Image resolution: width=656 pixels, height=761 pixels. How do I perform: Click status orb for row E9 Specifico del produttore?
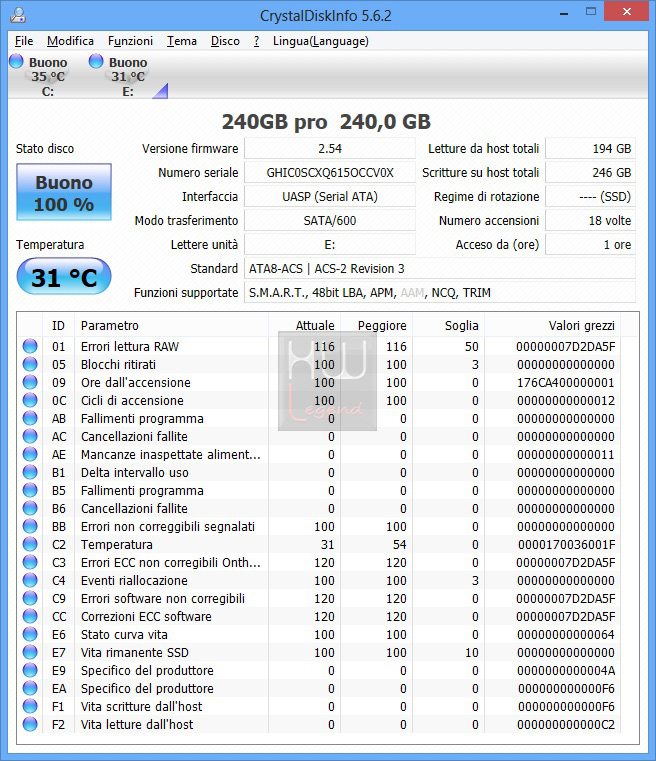(30, 670)
